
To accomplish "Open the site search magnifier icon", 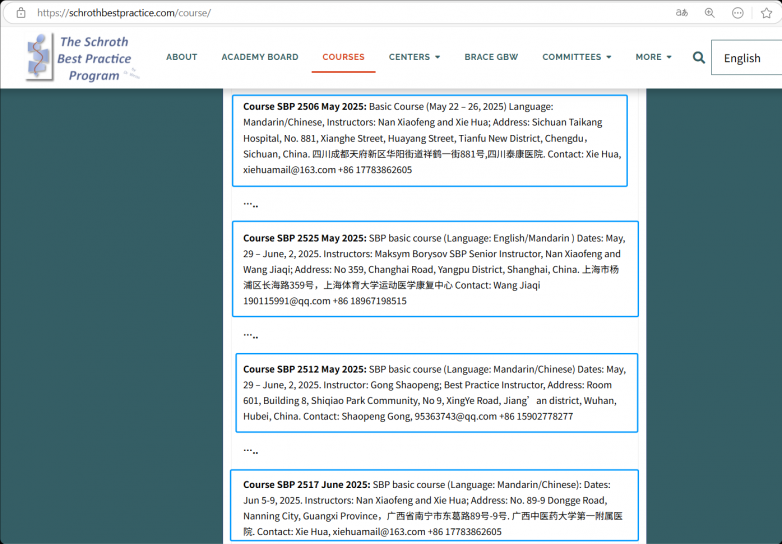I will (699, 57).
